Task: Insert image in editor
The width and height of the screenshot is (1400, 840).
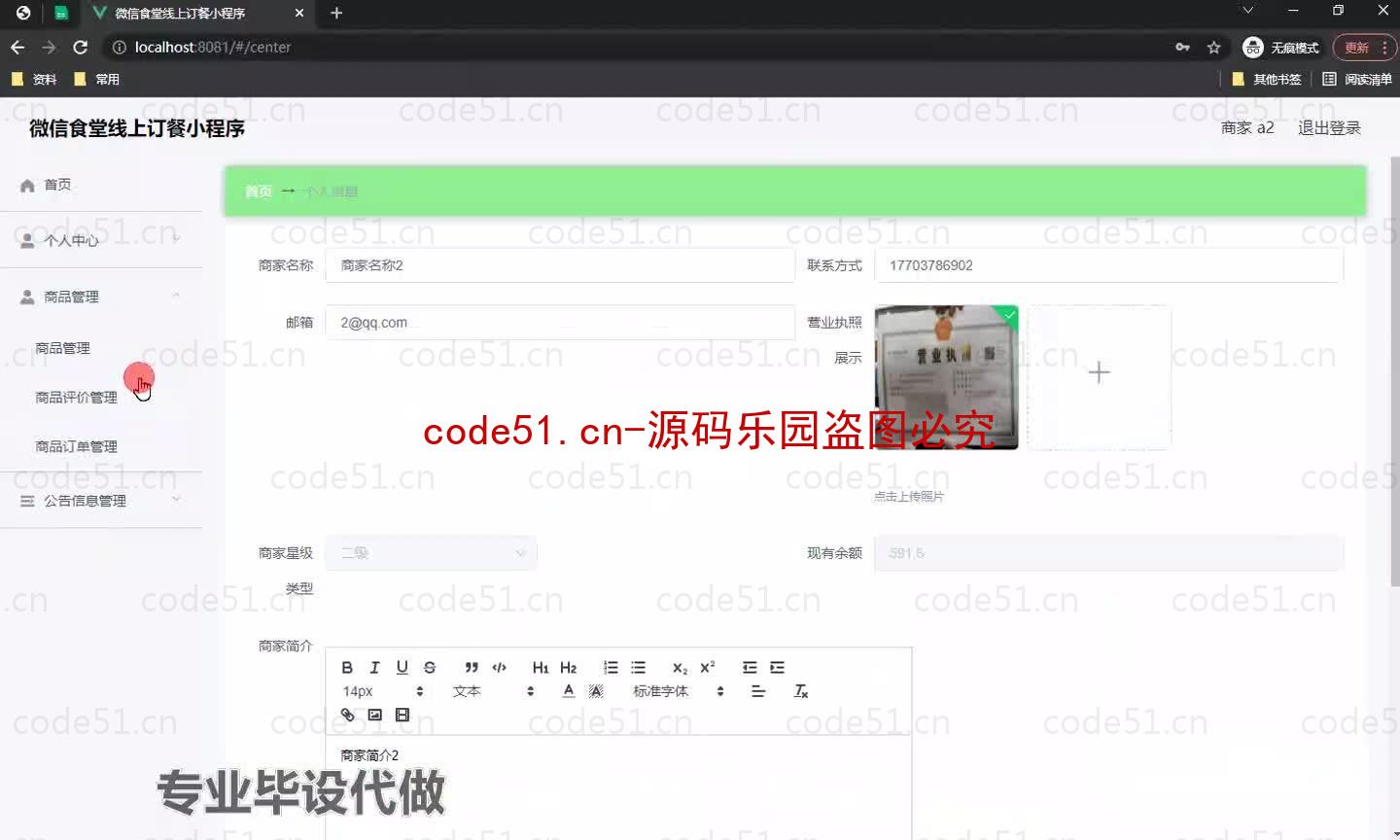Action: [x=374, y=715]
